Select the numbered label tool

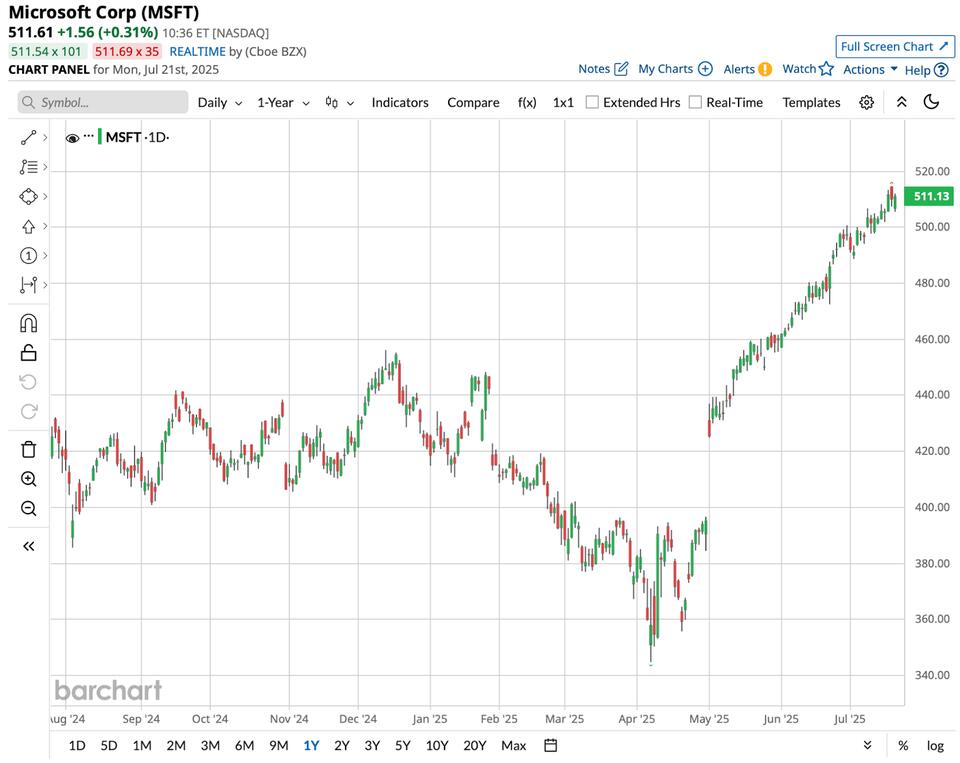[28, 255]
